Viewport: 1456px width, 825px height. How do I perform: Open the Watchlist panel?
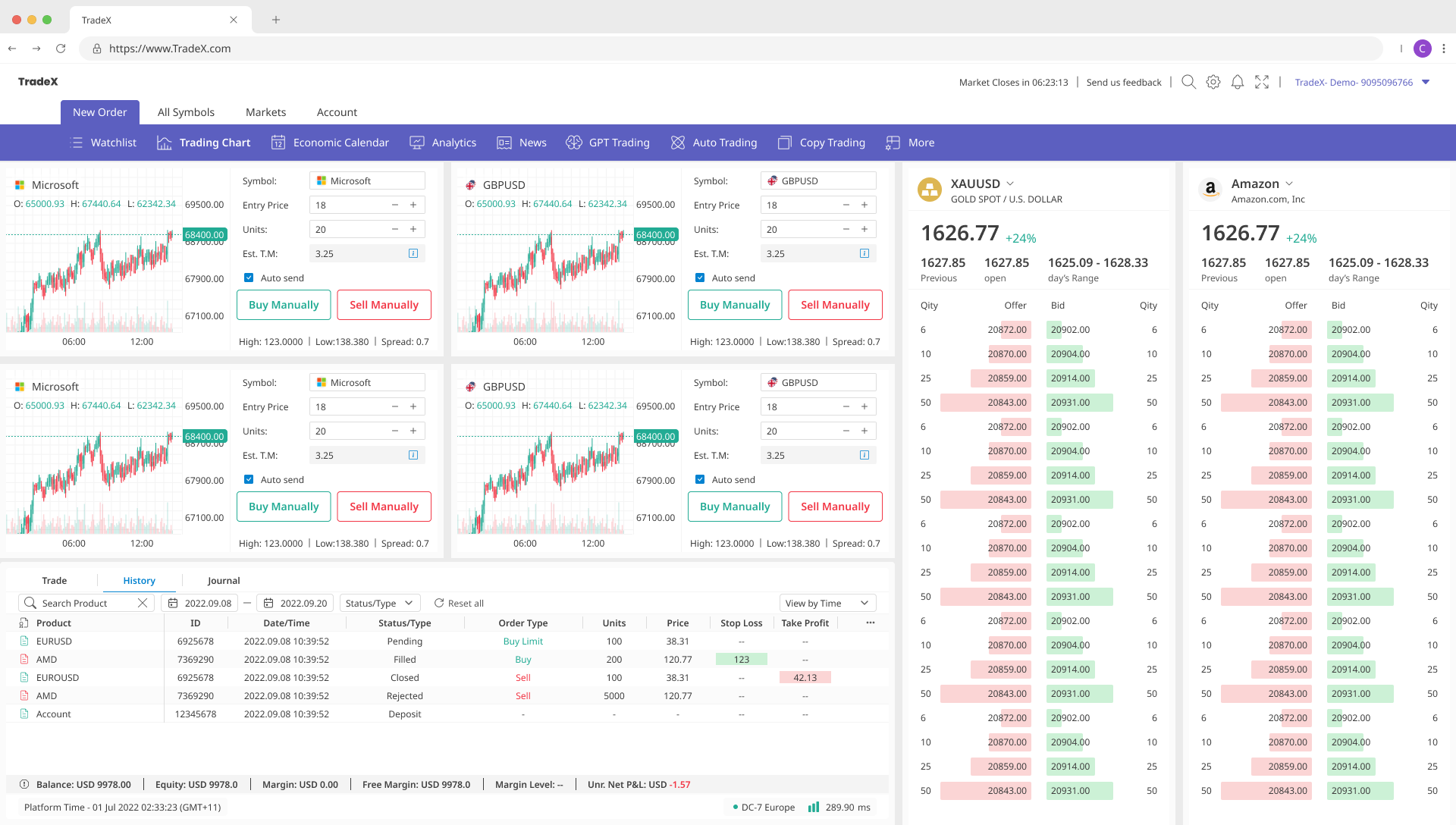(x=112, y=143)
